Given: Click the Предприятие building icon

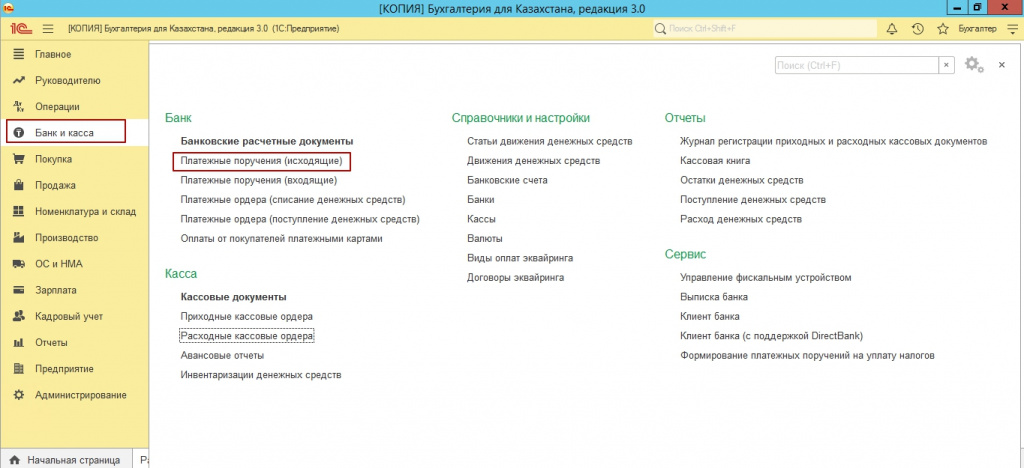Looking at the screenshot, I should point(19,369).
